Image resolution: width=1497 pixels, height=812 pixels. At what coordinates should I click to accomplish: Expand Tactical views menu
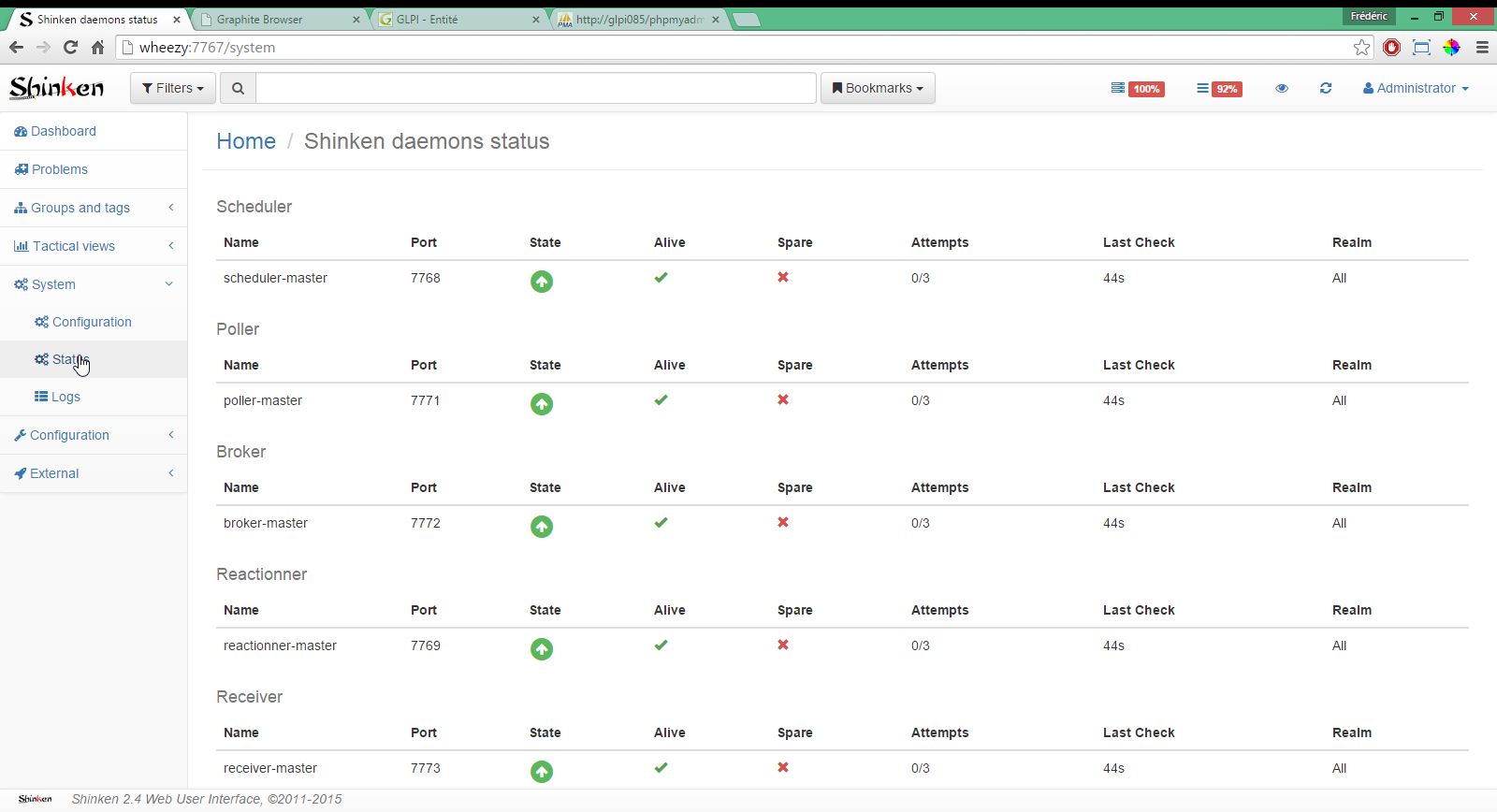coord(94,246)
